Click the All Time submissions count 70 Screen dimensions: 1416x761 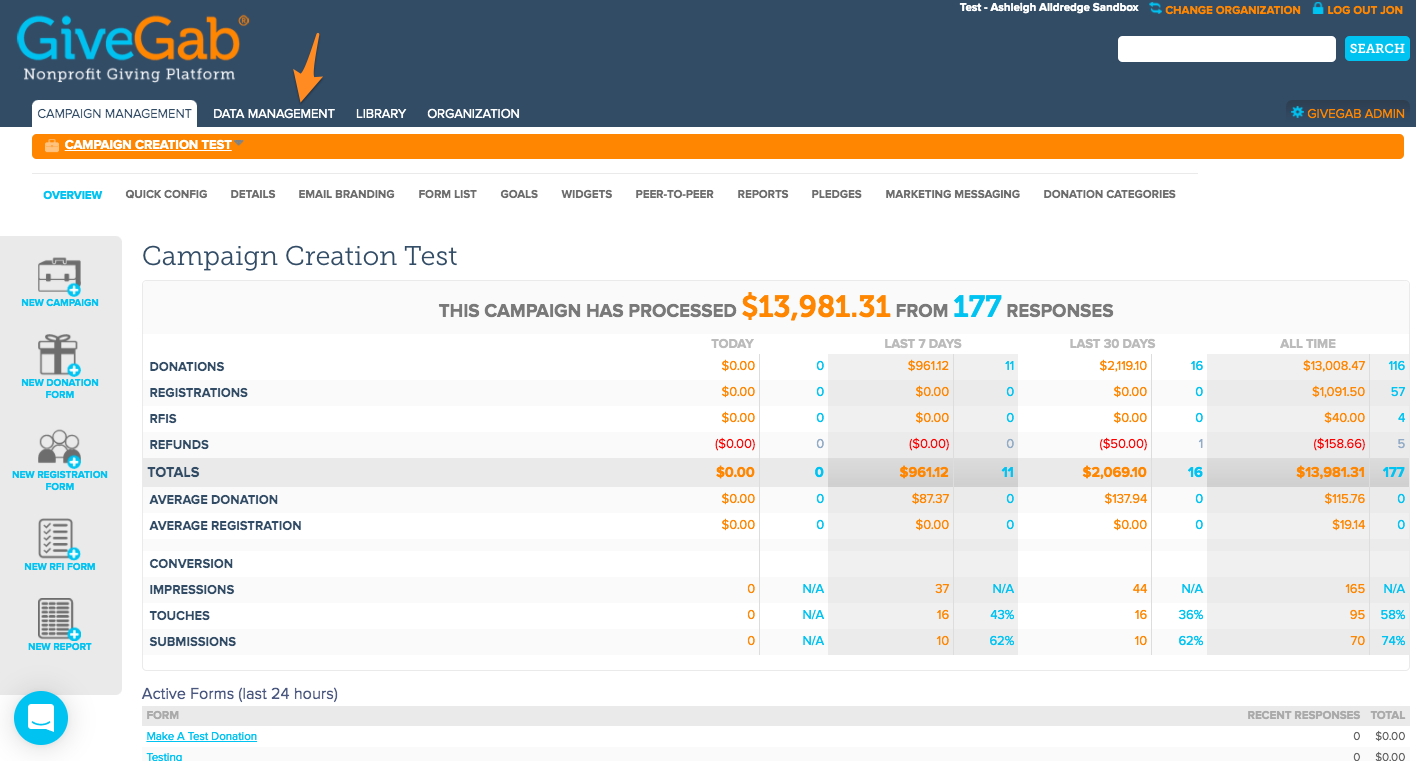[1357, 641]
